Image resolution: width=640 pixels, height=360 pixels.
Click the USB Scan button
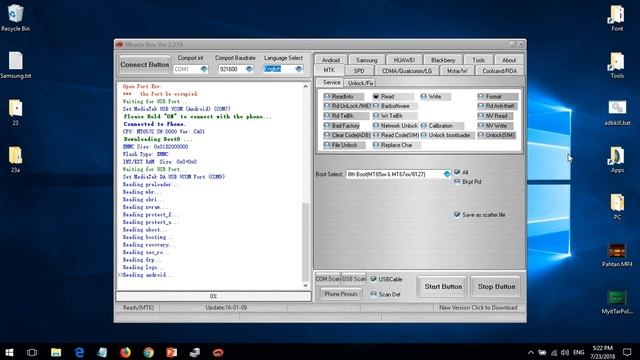pyautogui.click(x=354, y=279)
